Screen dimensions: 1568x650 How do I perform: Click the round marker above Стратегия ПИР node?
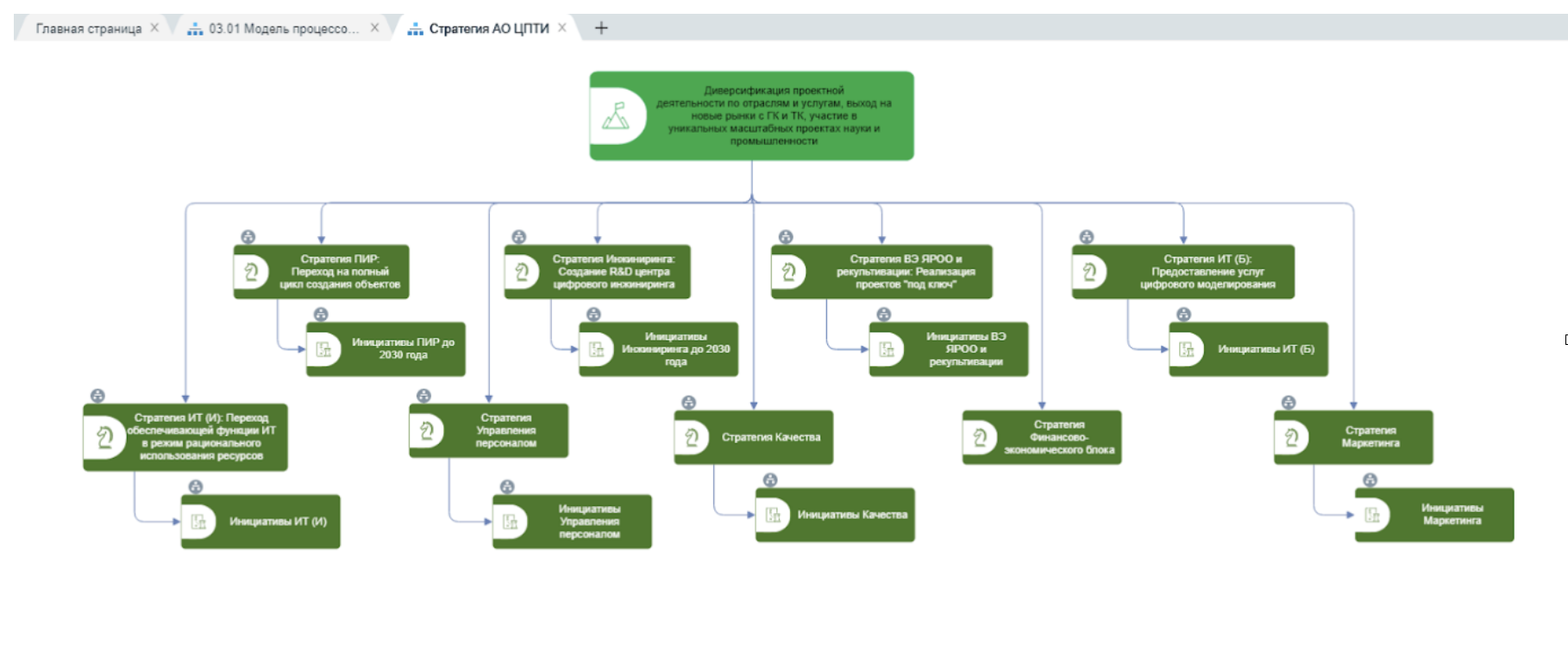tap(248, 236)
